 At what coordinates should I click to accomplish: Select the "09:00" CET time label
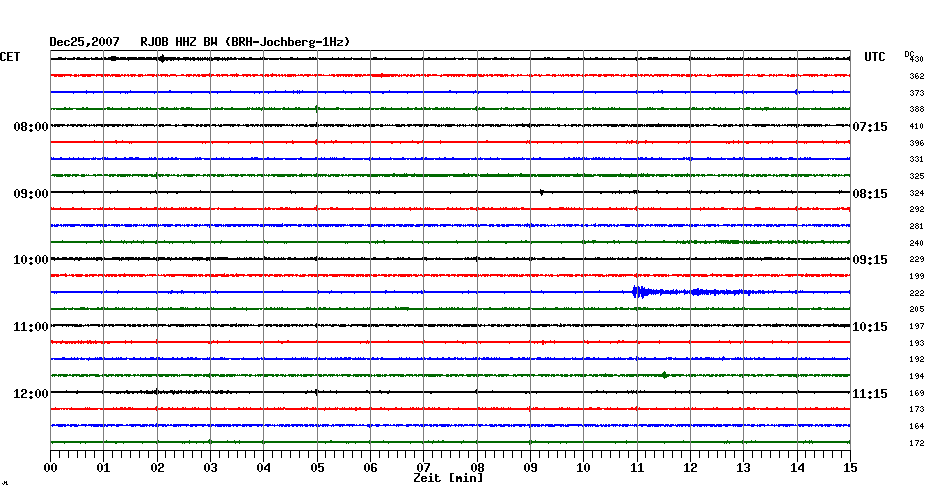coord(31,194)
